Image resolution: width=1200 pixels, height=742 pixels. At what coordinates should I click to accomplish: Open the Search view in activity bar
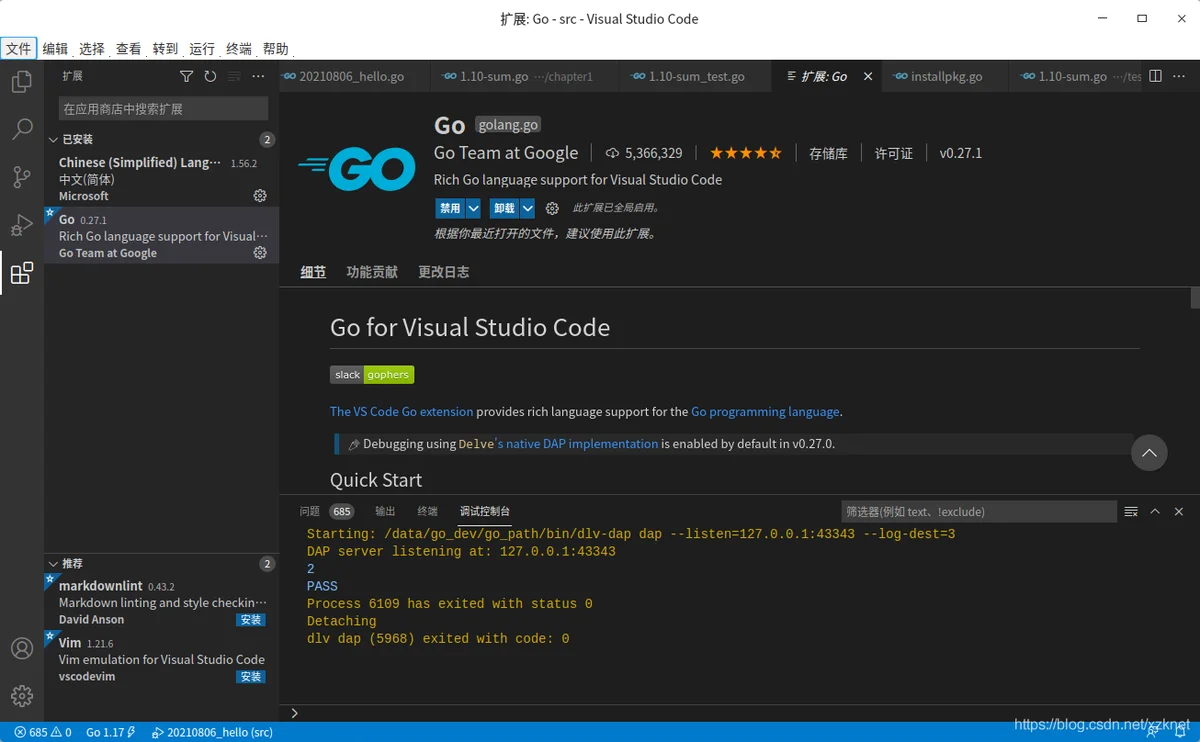[21, 130]
